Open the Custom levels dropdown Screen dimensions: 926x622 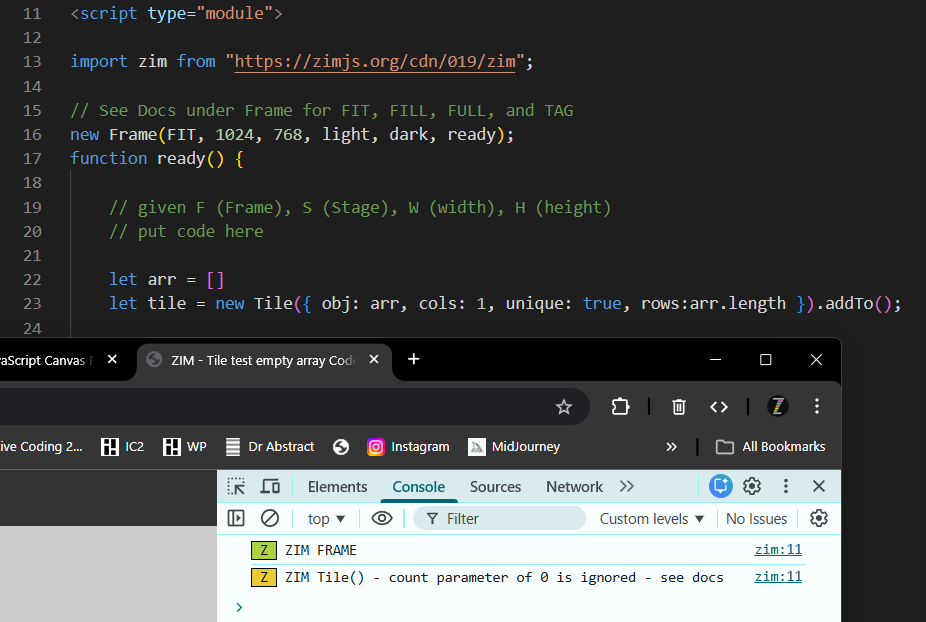652,518
